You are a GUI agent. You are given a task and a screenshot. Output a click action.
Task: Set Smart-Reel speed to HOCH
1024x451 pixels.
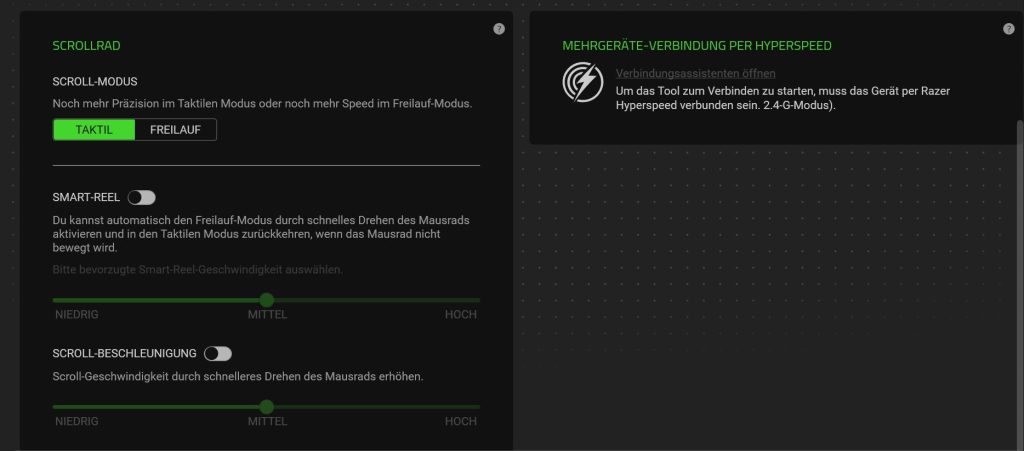460,315
